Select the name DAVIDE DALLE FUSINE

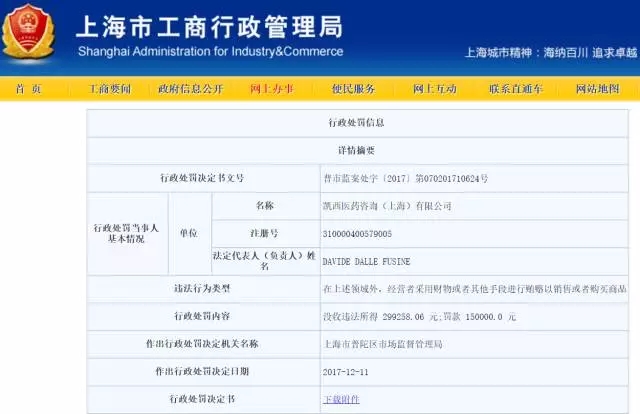point(366,262)
